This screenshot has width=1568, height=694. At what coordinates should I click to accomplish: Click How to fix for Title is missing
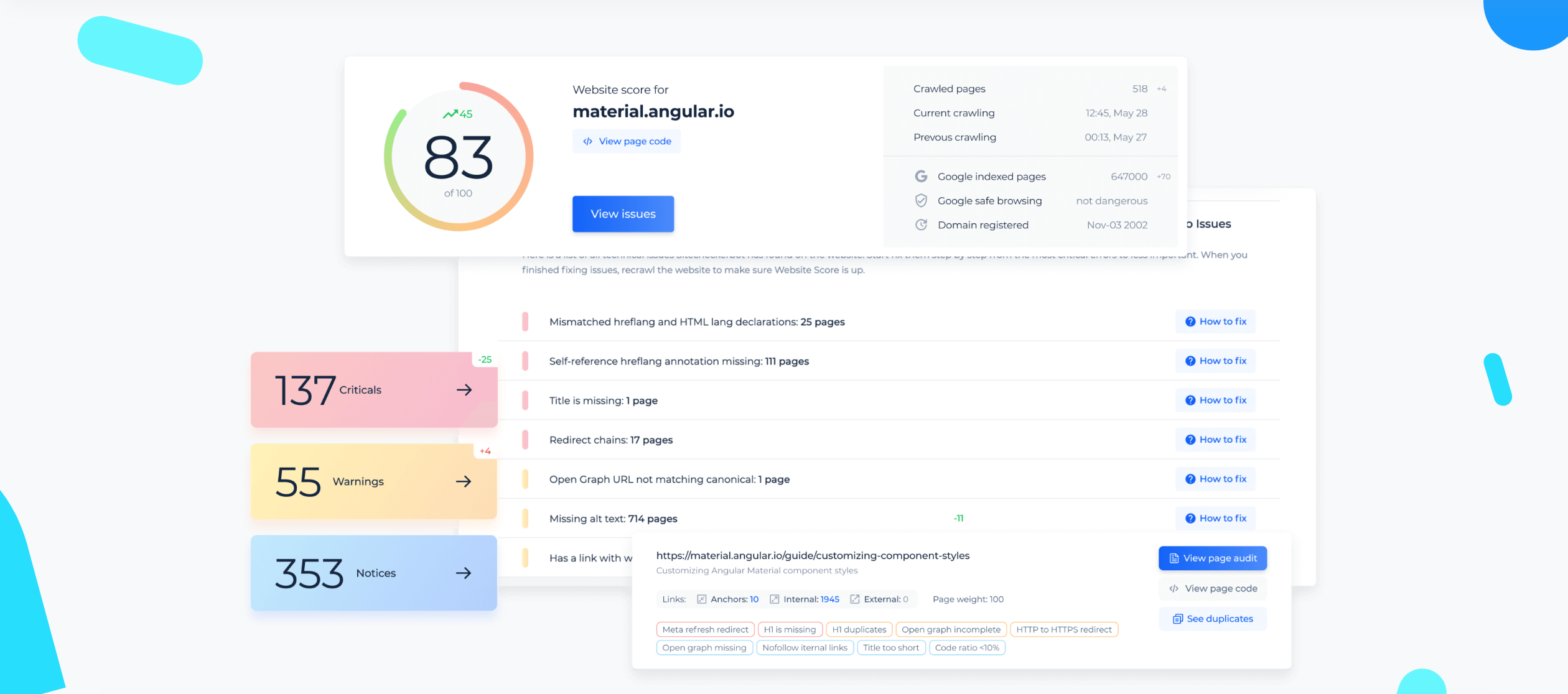click(1215, 400)
